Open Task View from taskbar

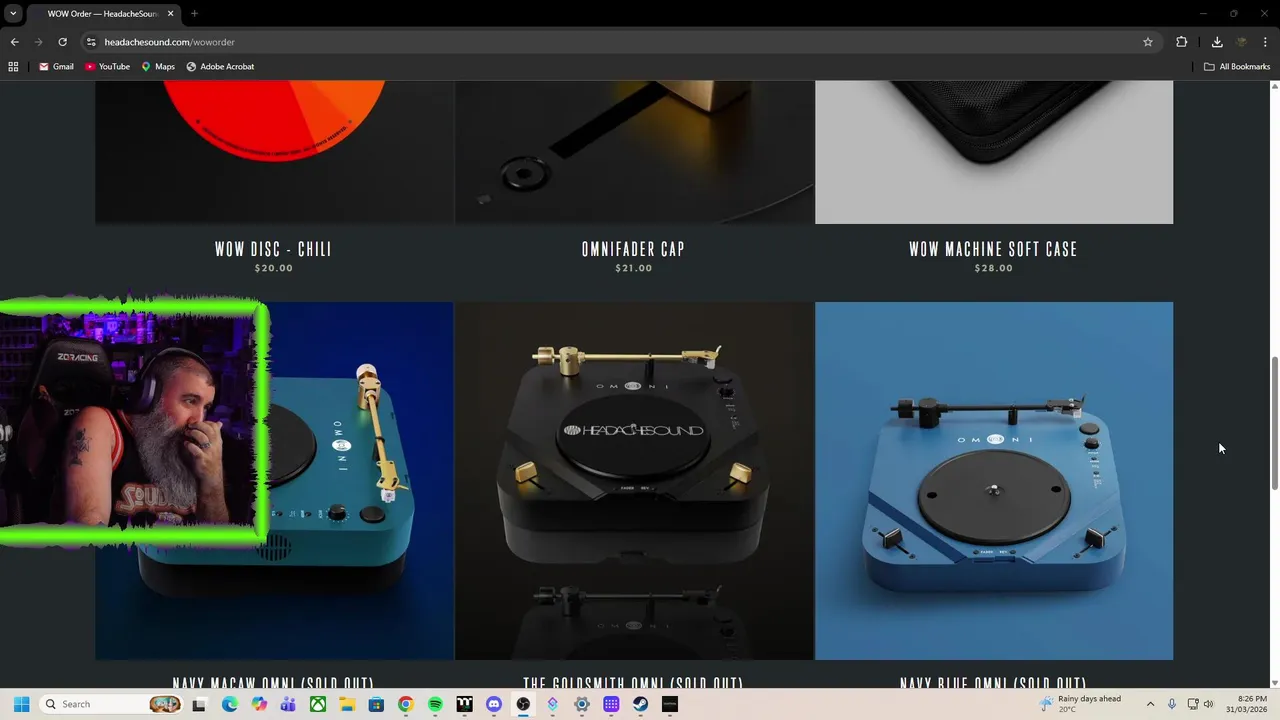(199, 704)
